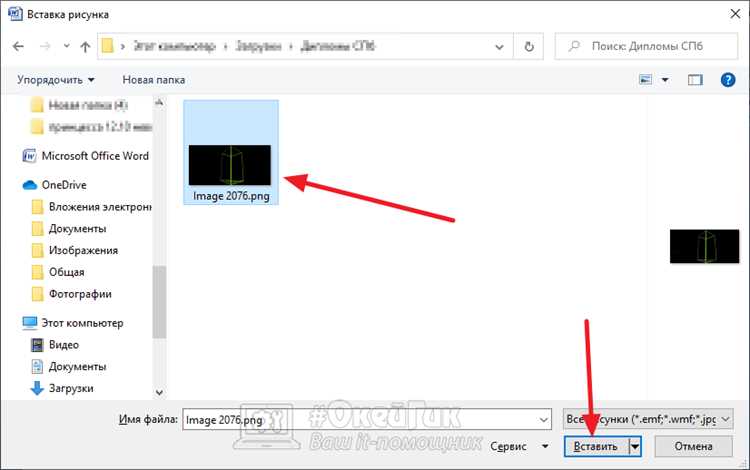This screenshot has height=470, width=750.
Task: Expand address bar history dropdown
Action: pos(499,47)
